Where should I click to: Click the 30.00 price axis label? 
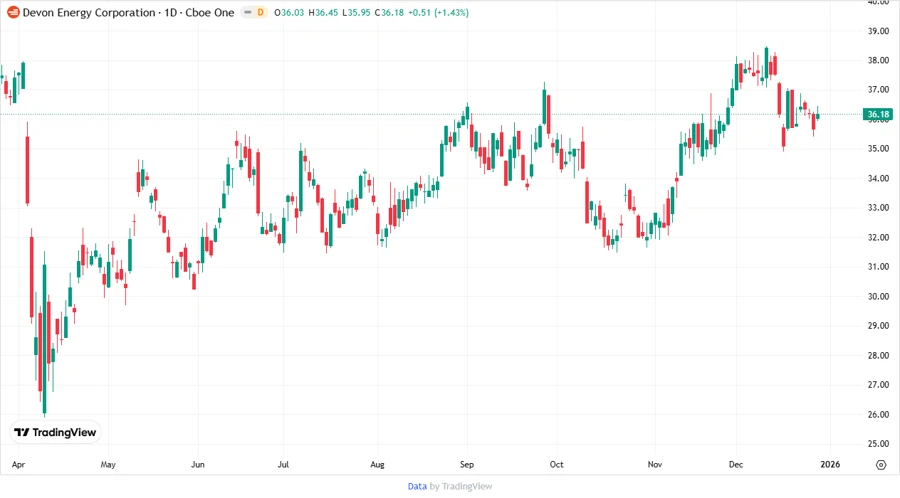coord(878,297)
